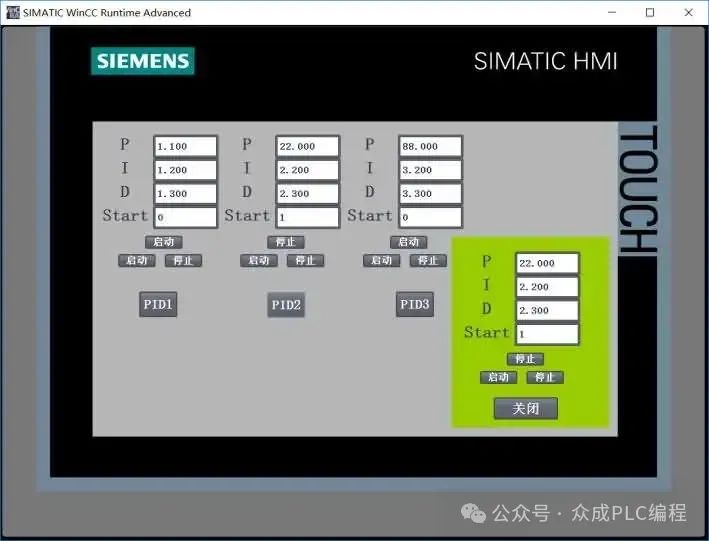The image size is (709, 541).
Task: Click the paired 停止 button above PID2
Action: (305, 261)
